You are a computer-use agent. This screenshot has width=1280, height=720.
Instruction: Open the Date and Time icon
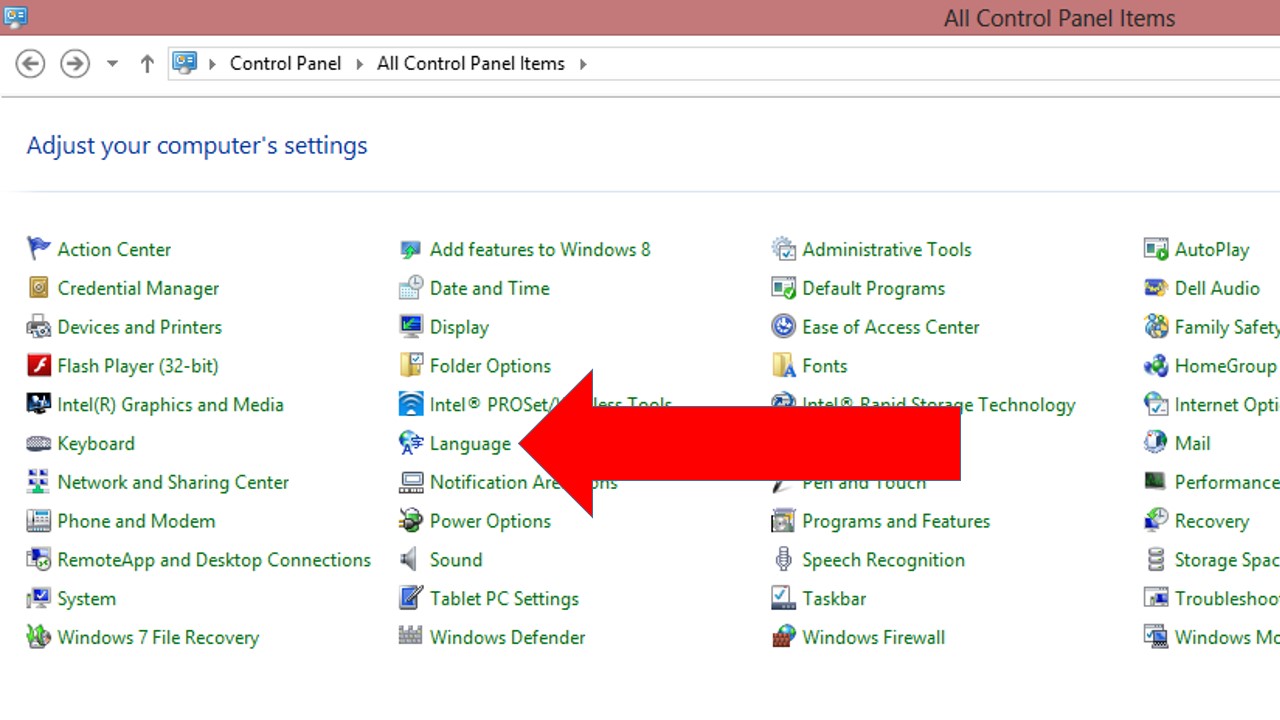(411, 288)
